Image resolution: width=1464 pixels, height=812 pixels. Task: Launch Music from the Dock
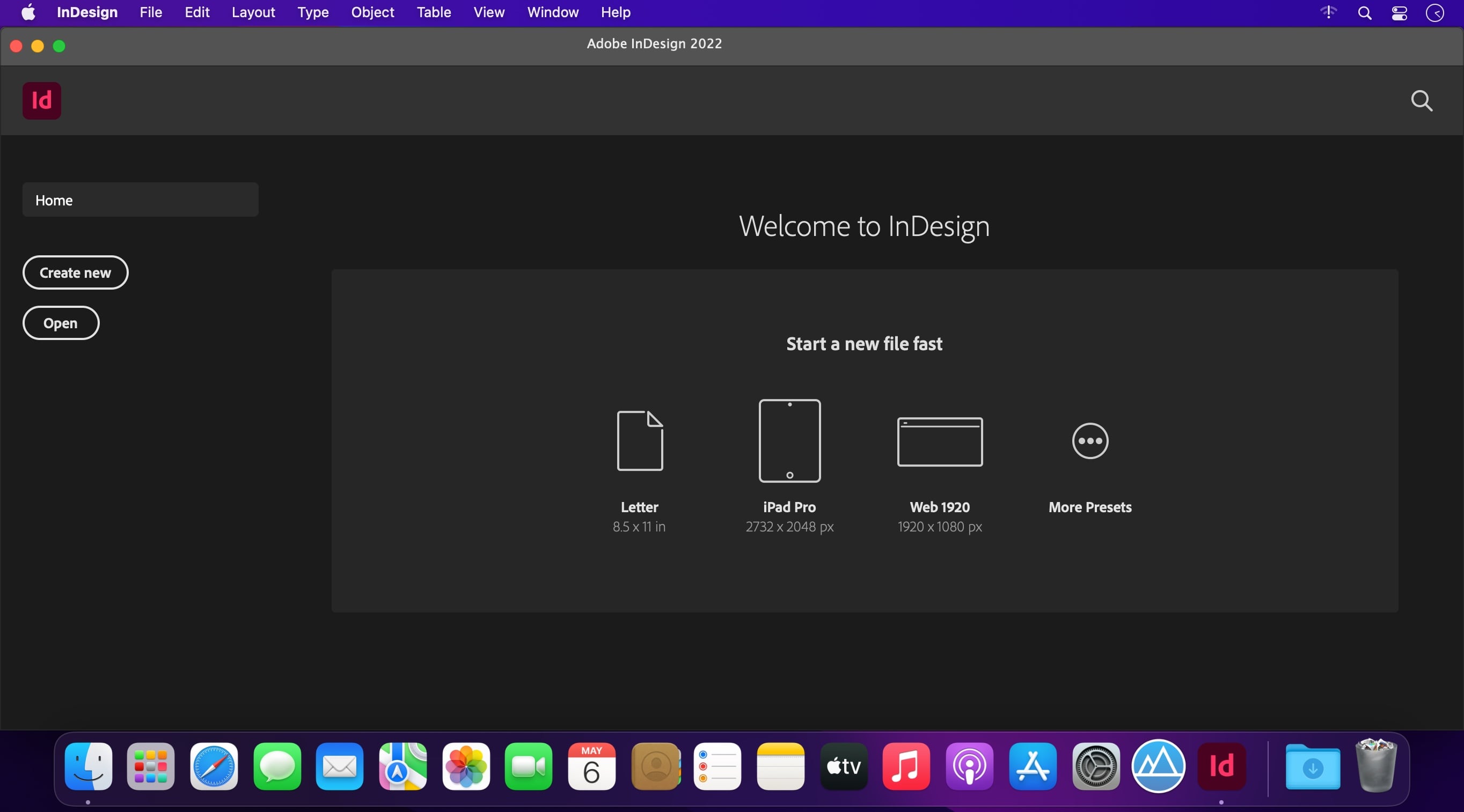pyautogui.click(x=906, y=766)
